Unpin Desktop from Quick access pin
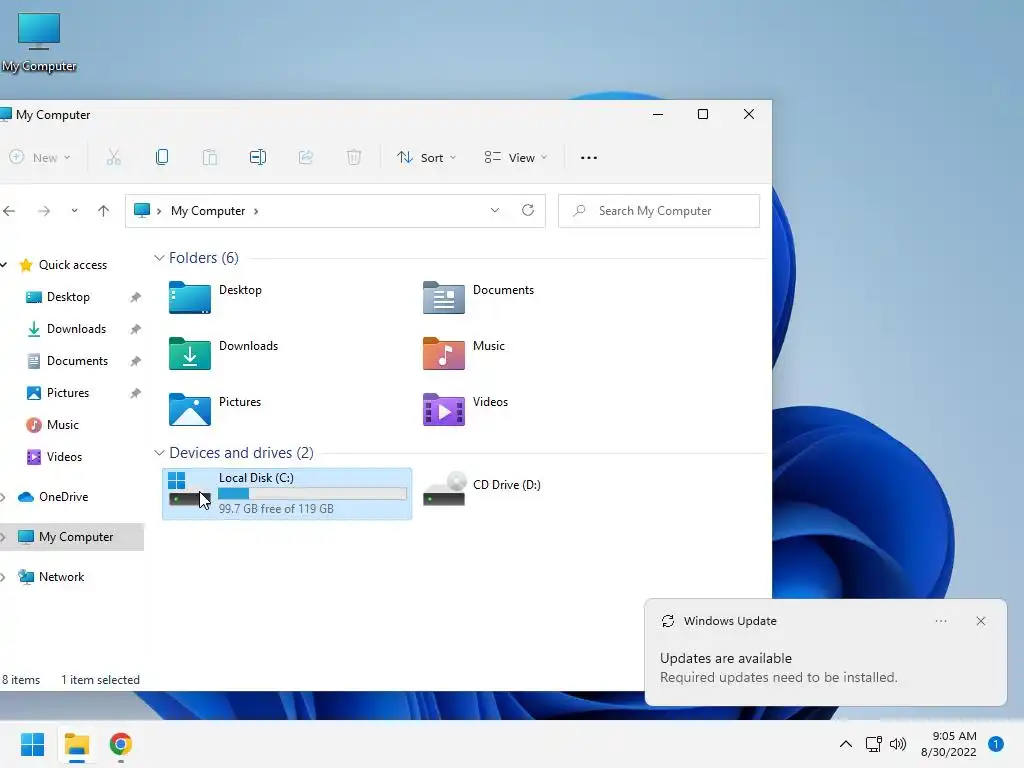1024x768 pixels. click(135, 297)
